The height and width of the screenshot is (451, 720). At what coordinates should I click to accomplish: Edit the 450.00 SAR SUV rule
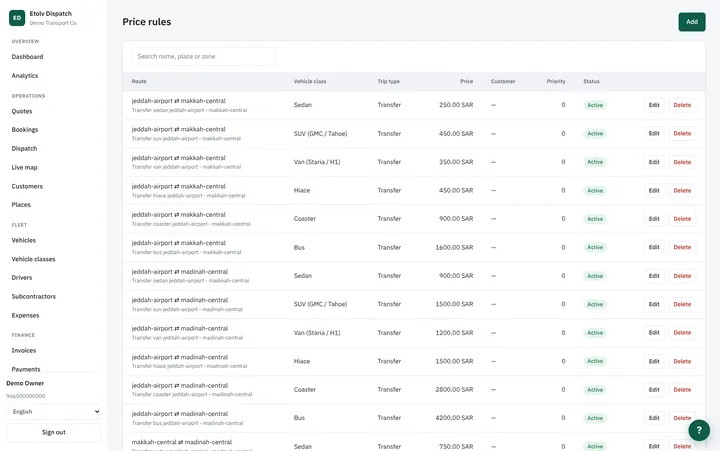[654, 134]
